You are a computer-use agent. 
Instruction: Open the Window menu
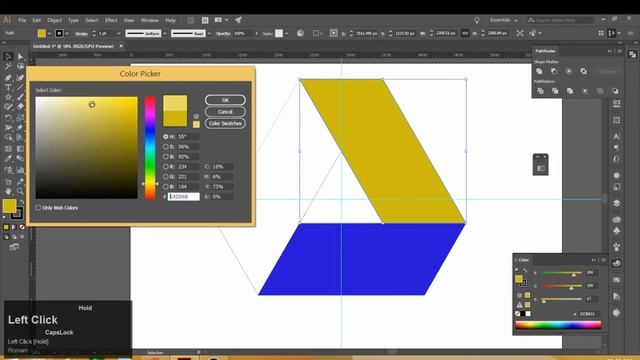149,20
